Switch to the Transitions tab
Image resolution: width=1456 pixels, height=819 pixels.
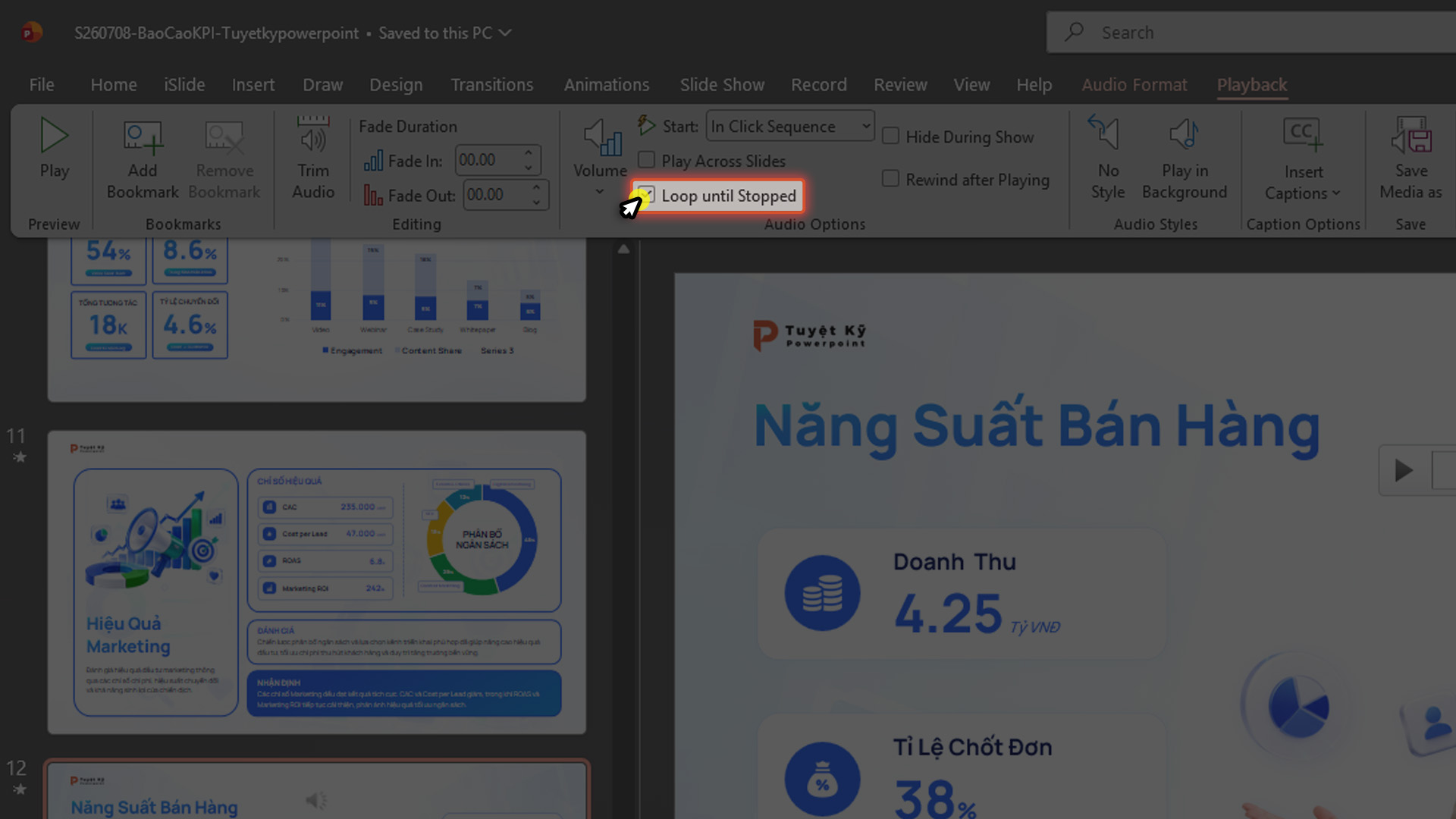click(492, 84)
